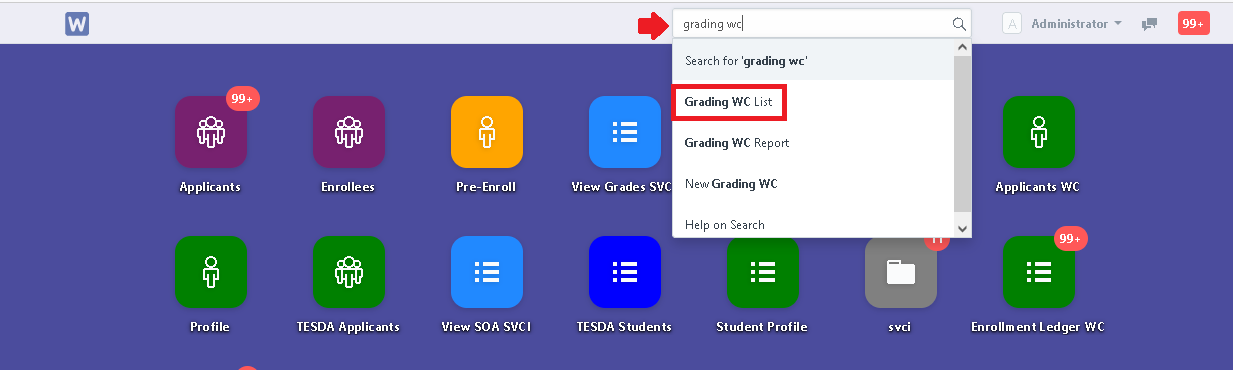This screenshot has width=1233, height=370.
Task: Click the Student Profile label text
Action: 762,327
